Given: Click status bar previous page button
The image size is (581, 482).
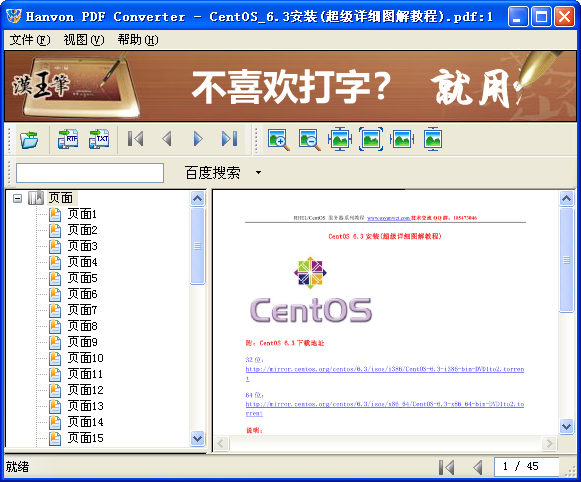Looking at the screenshot, I should pos(478,467).
